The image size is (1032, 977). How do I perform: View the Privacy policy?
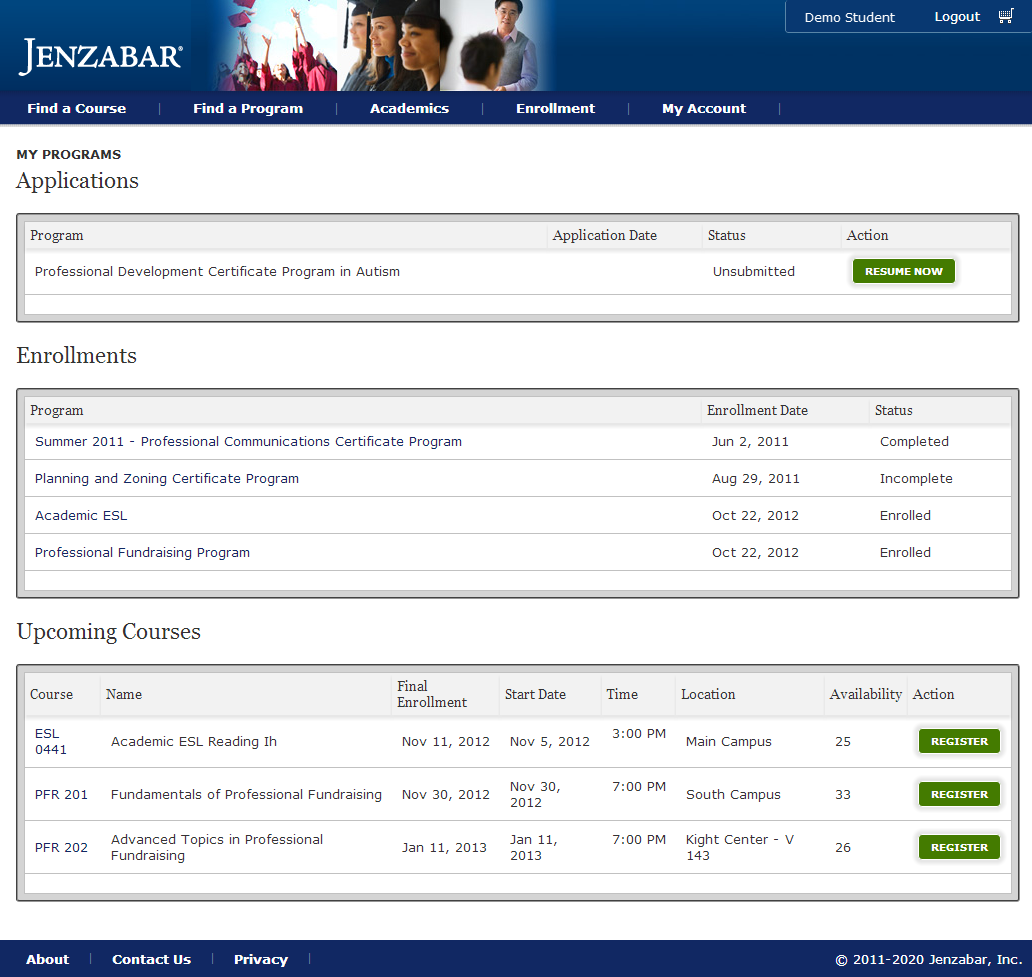coord(260,959)
